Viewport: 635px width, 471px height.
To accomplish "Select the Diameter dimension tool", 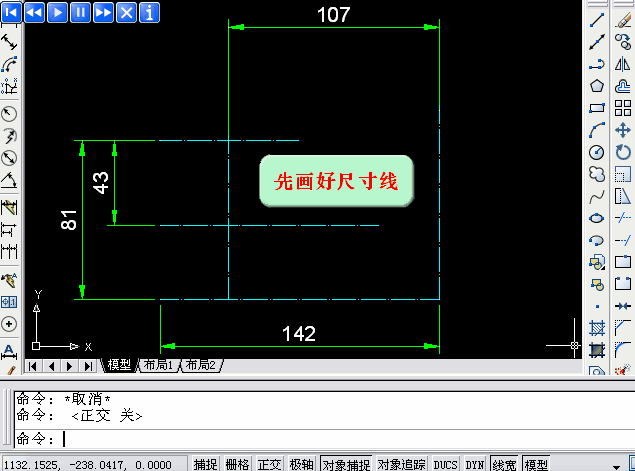I will click(9, 158).
